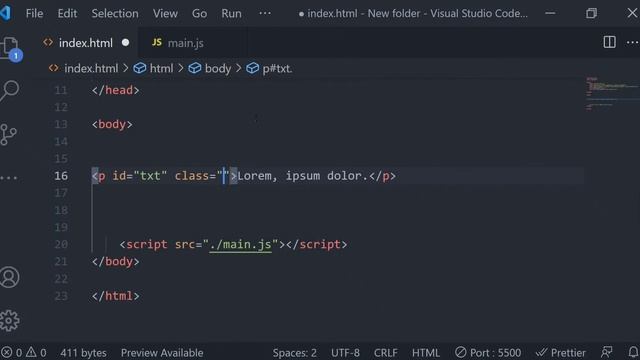640x360 pixels.
Task: Open the Search view icon
Action: point(10,90)
